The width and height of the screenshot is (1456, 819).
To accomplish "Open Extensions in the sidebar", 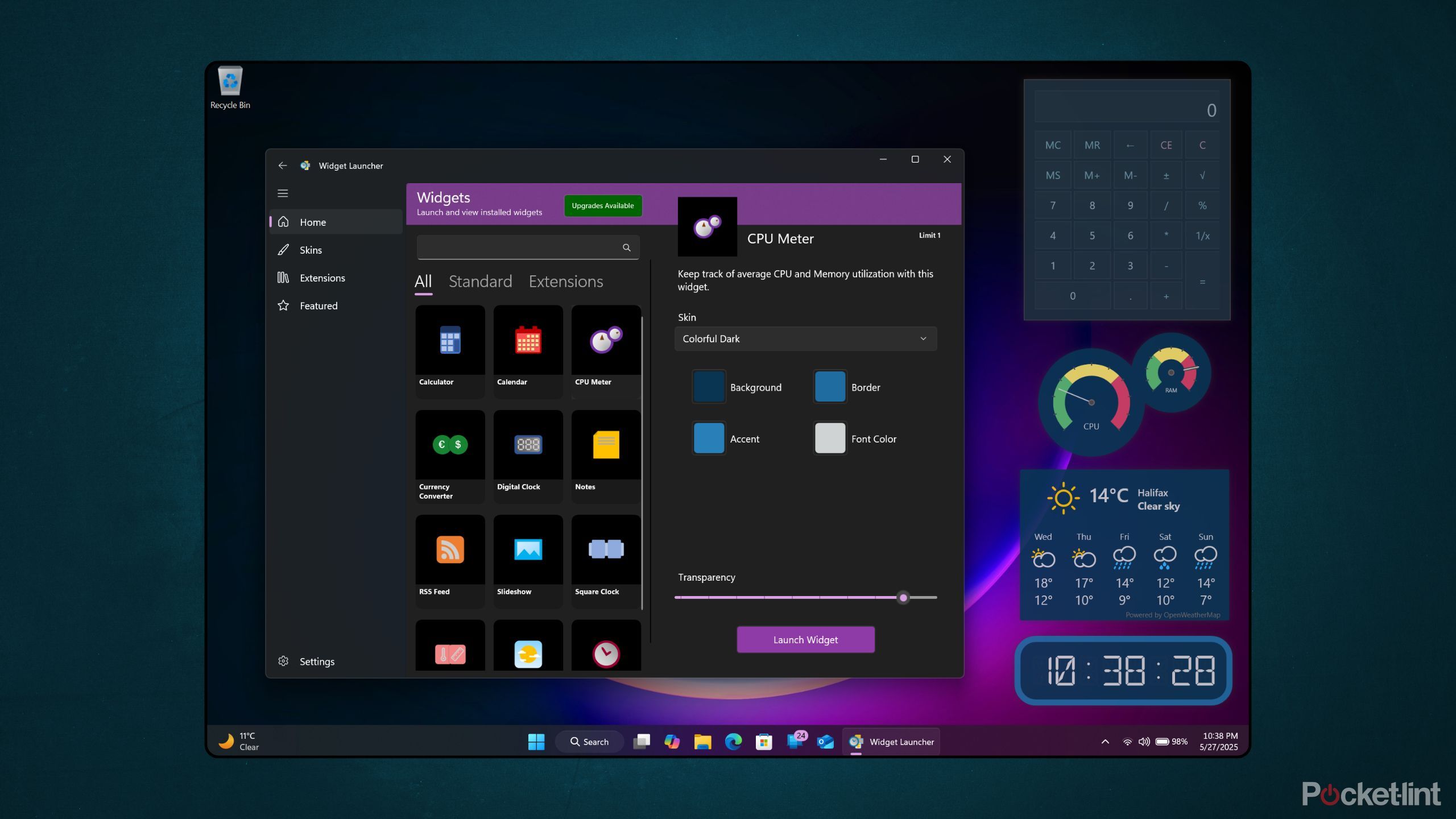I will 336,278.
